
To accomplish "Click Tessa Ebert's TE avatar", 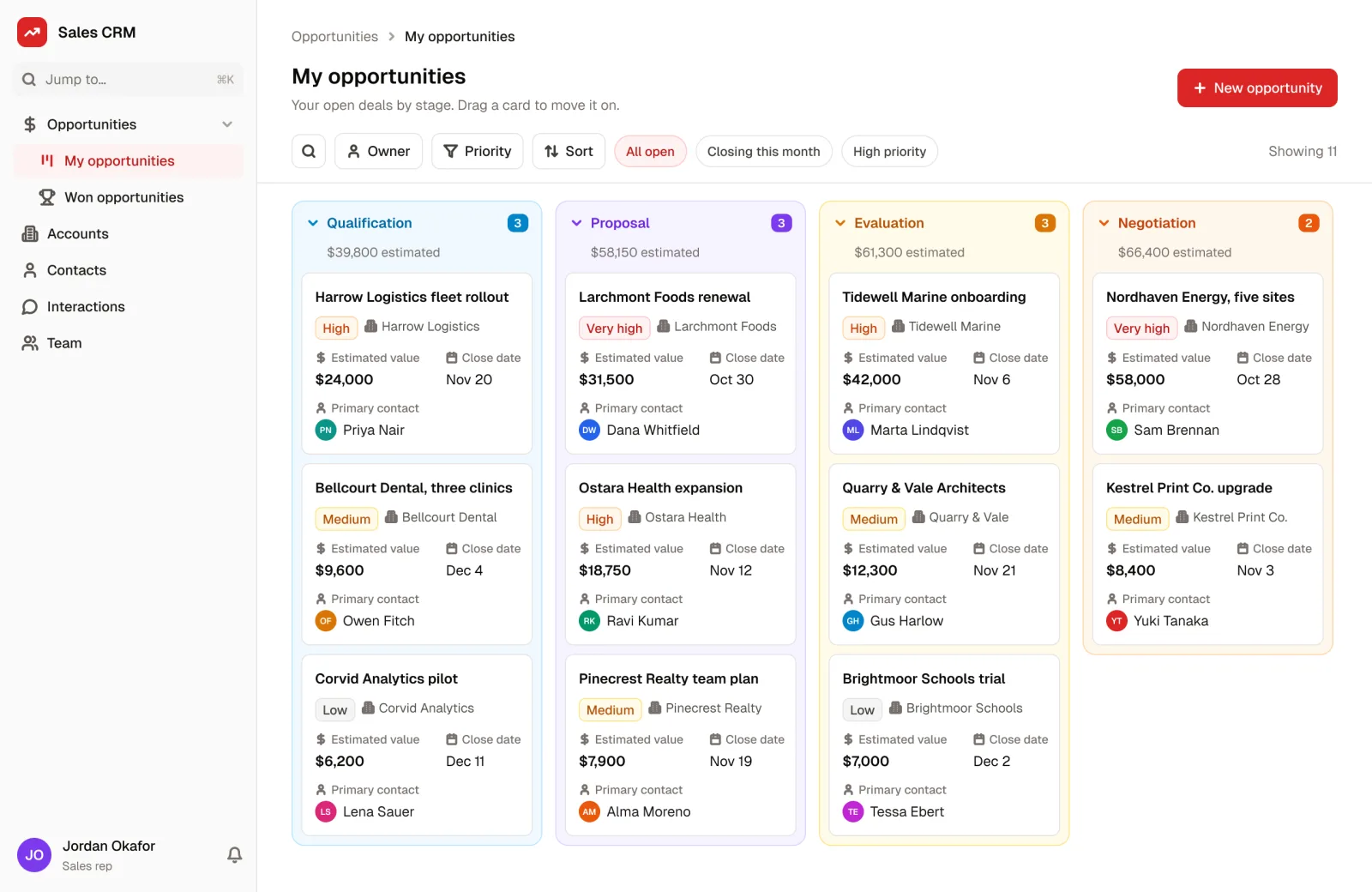I will pyautogui.click(x=852, y=811).
